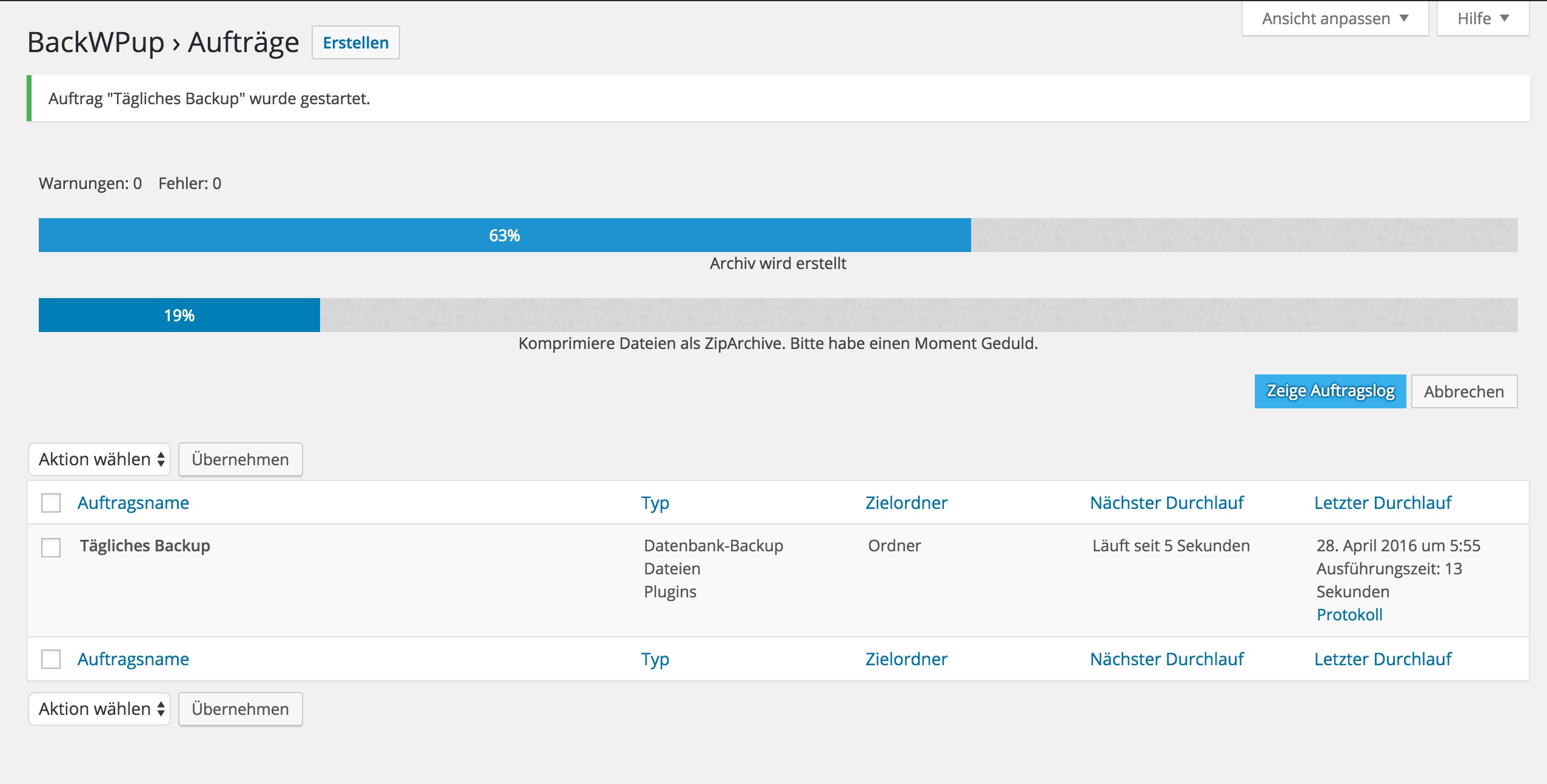Check select-all box in table header
Screen dimensions: 1547x784
click(x=51, y=503)
